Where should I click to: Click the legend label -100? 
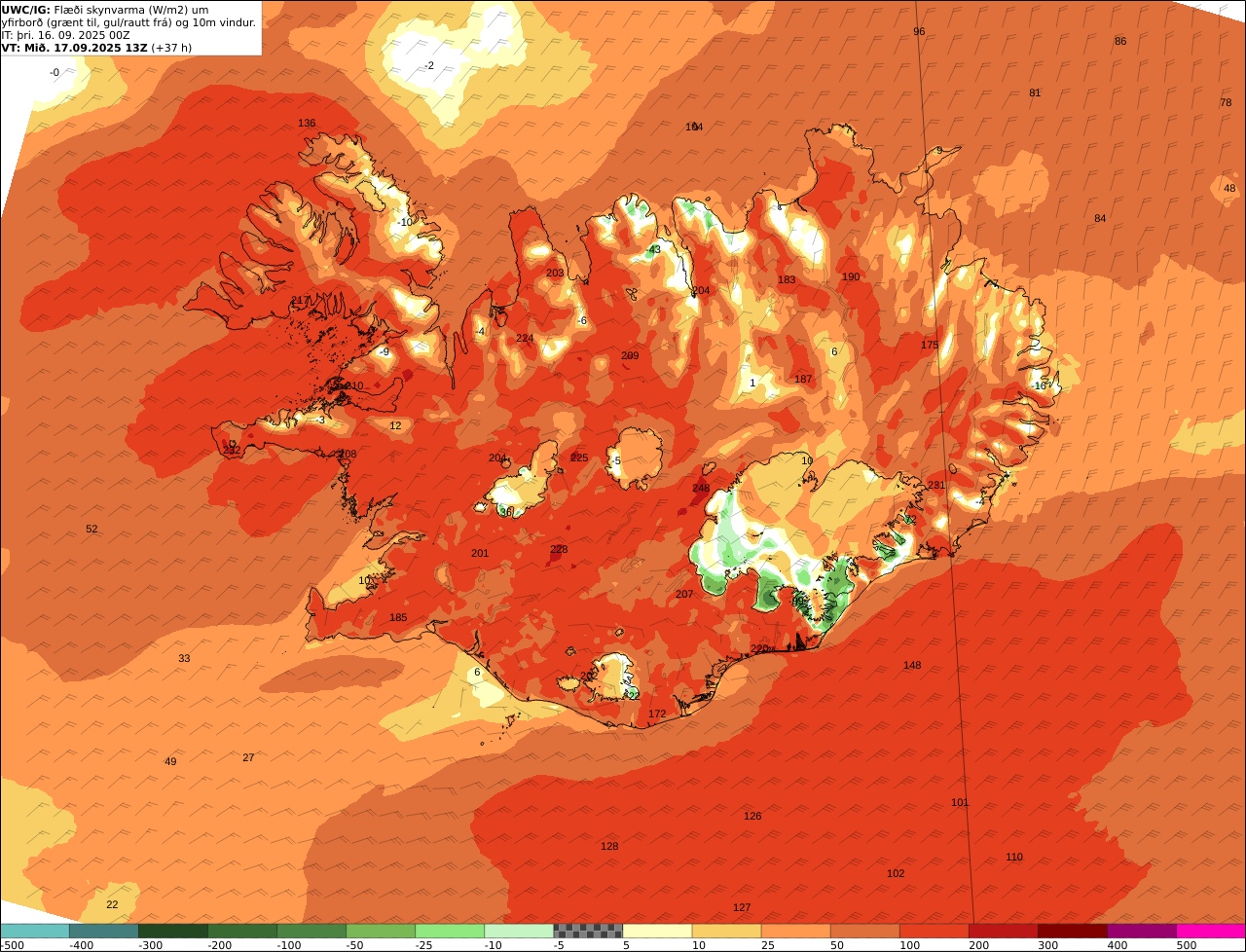[x=288, y=945]
